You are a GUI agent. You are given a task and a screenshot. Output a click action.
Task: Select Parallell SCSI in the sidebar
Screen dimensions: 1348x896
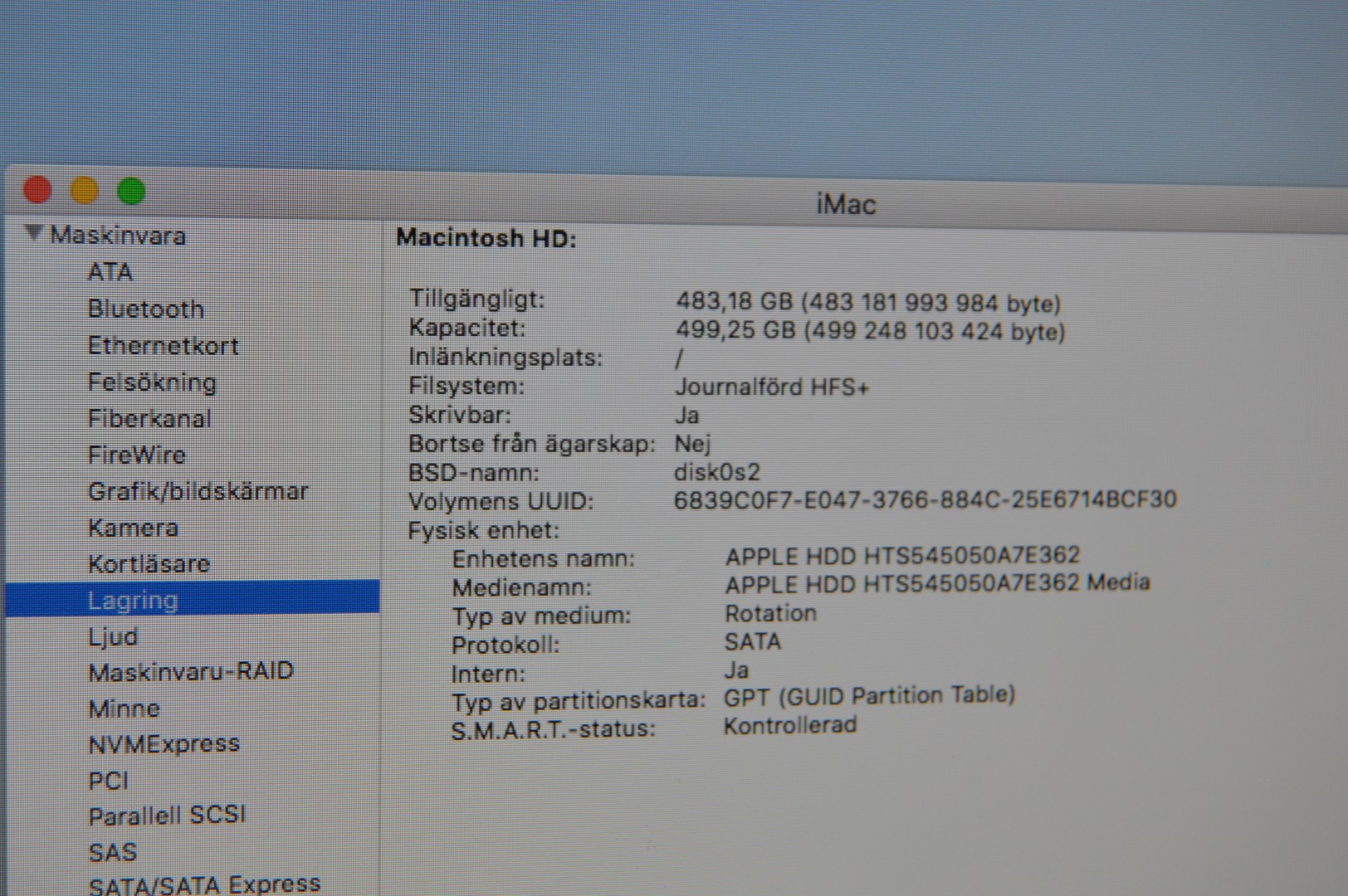click(x=167, y=816)
